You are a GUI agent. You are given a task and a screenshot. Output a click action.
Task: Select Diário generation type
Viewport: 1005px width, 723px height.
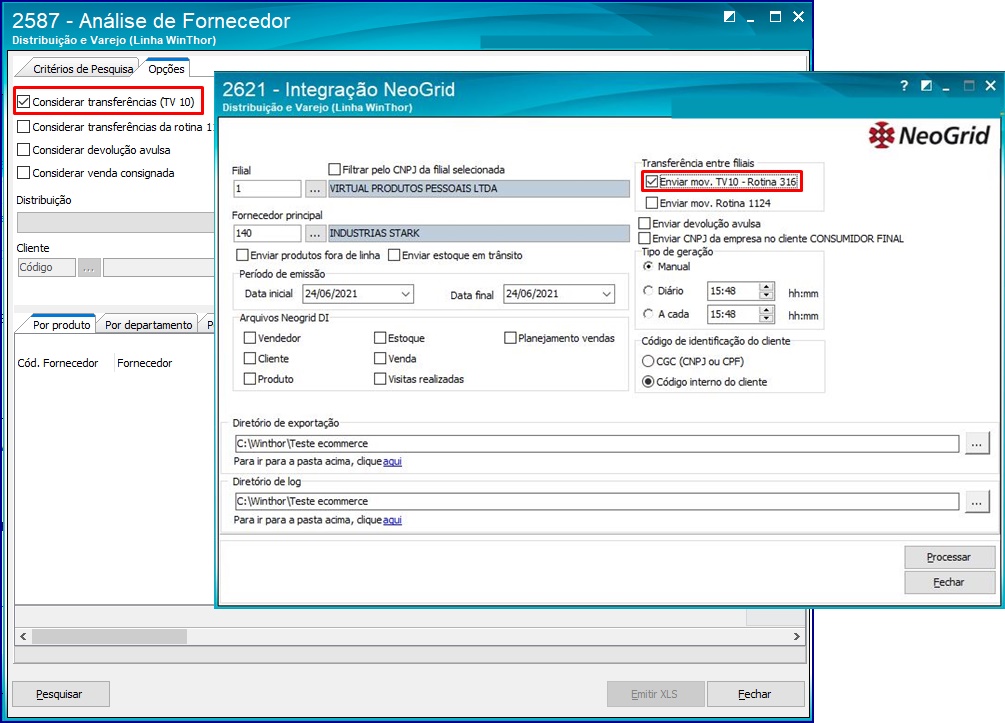click(648, 290)
